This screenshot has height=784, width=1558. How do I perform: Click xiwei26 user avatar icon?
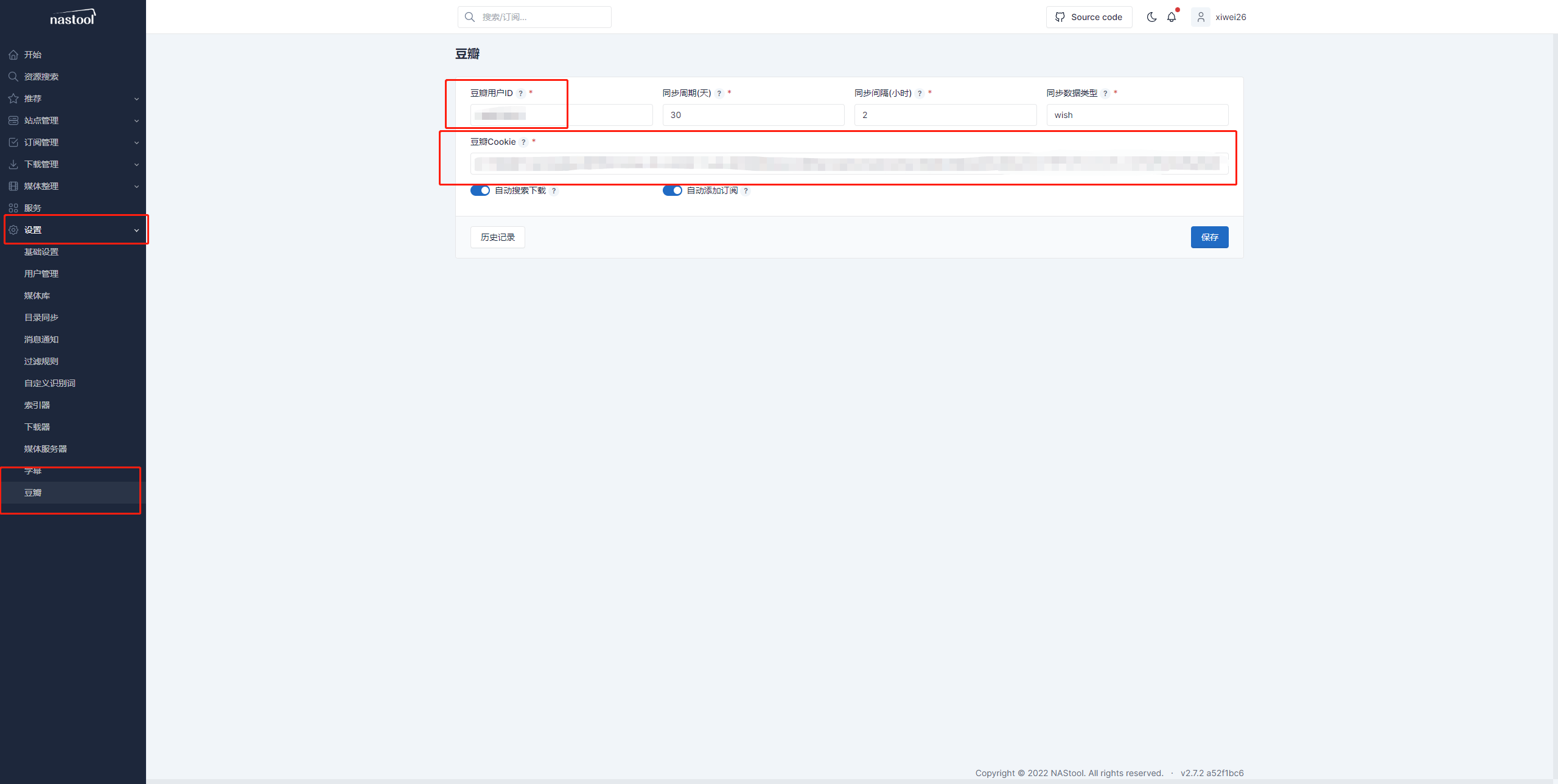[1201, 17]
